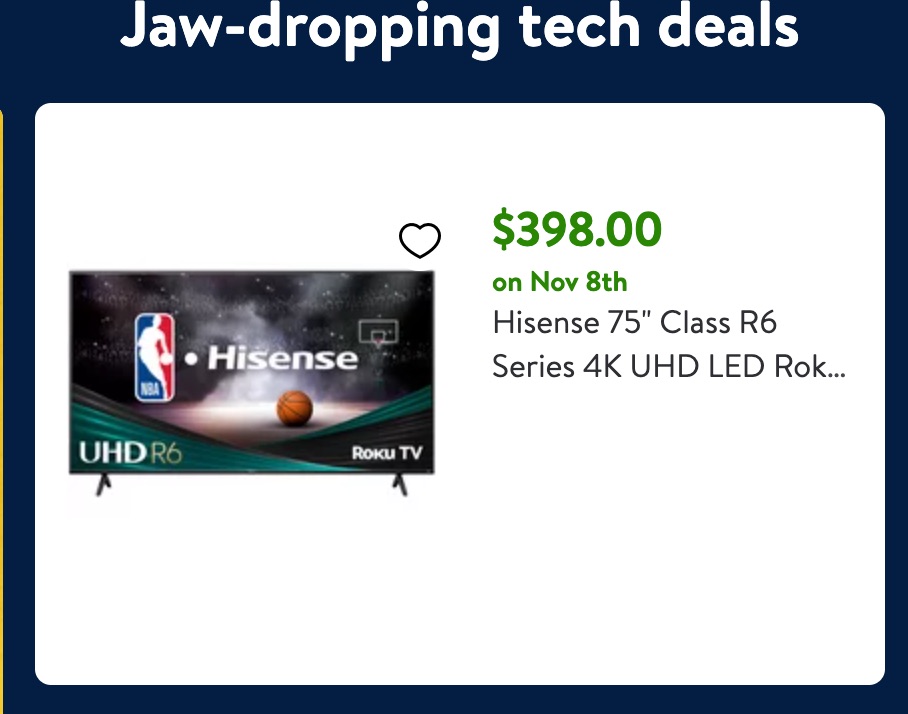Click the basketball in the TV image
Screen dimensions: 908x714
click(x=295, y=408)
